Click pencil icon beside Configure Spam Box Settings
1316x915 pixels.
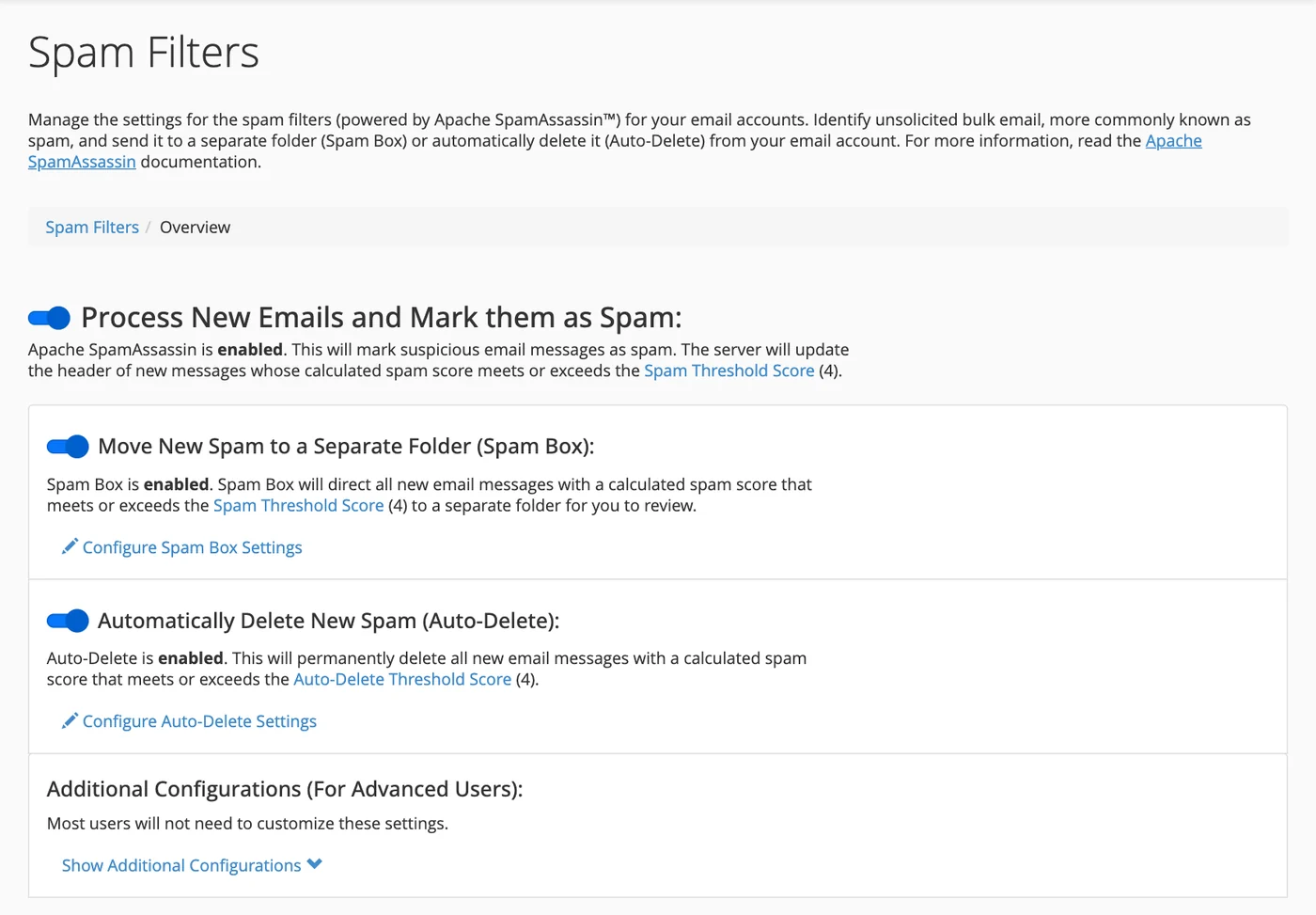click(x=70, y=546)
